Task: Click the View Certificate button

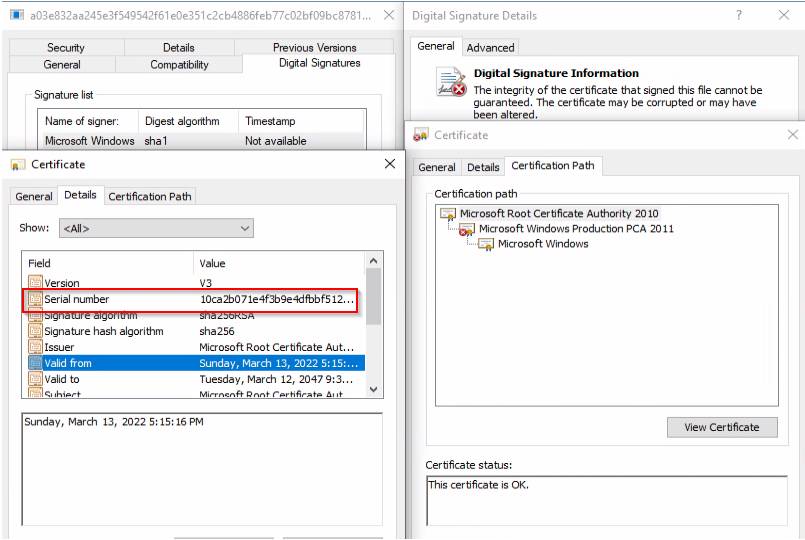Action: click(722, 427)
